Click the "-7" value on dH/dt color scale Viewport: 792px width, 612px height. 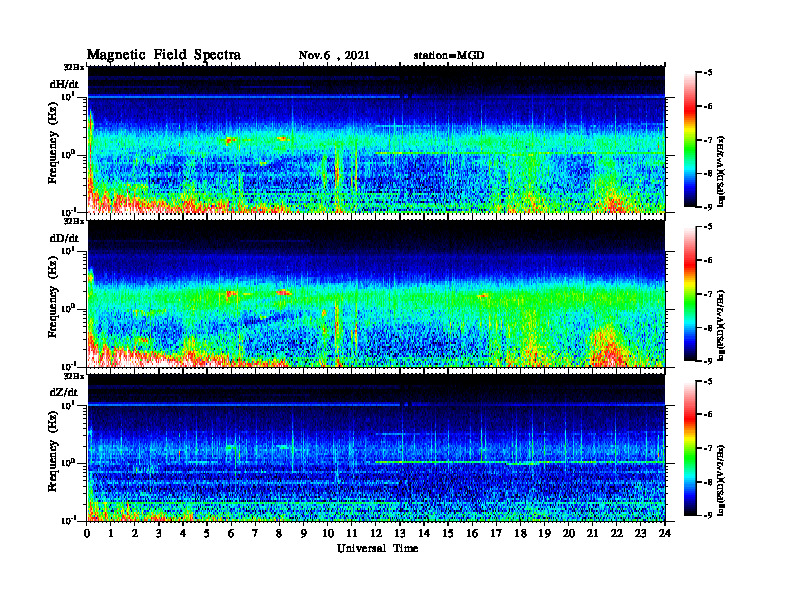click(x=707, y=140)
